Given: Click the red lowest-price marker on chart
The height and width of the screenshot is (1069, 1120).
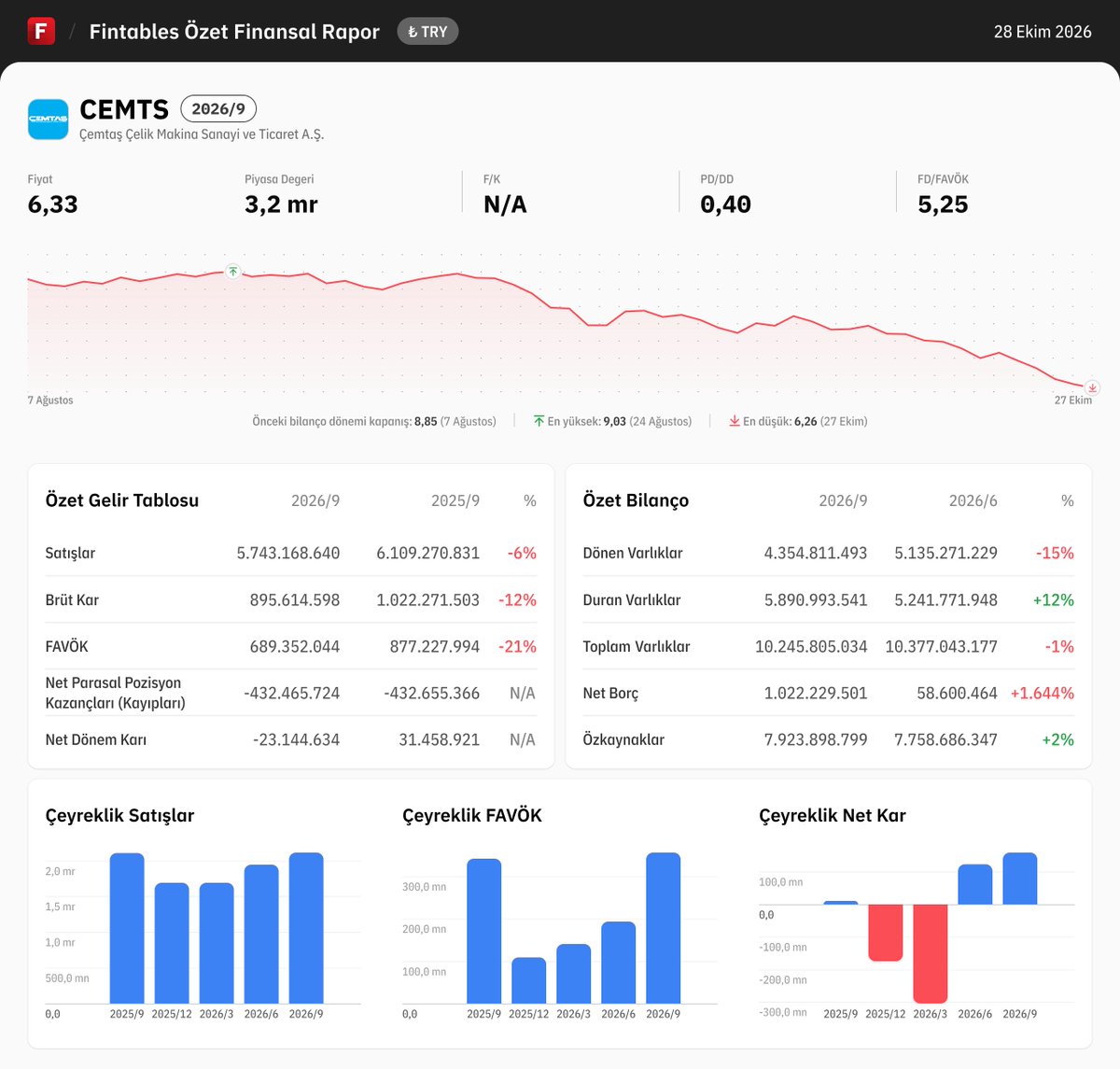Looking at the screenshot, I should coord(1092,387).
